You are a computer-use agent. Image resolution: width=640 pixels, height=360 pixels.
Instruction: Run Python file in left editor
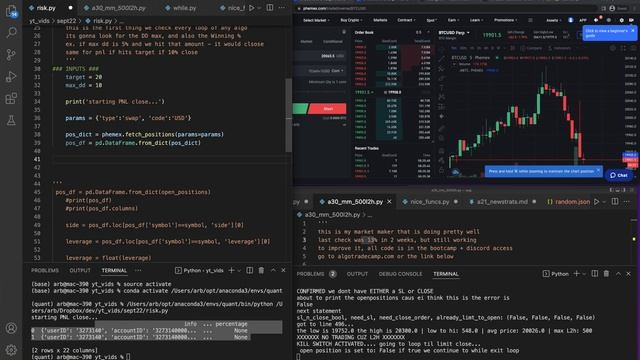click(x=251, y=8)
